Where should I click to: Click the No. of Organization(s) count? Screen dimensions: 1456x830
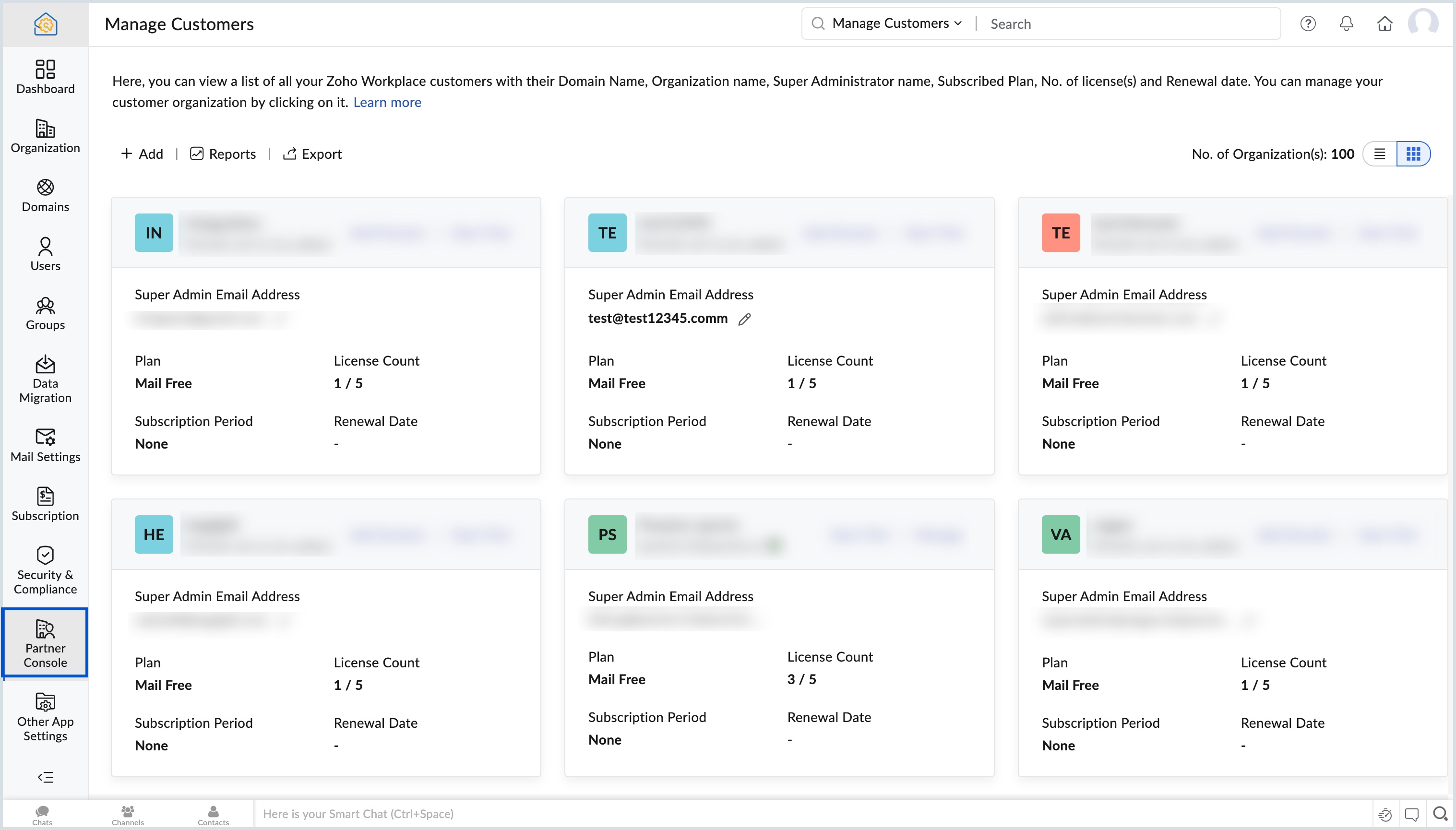(x=1343, y=154)
